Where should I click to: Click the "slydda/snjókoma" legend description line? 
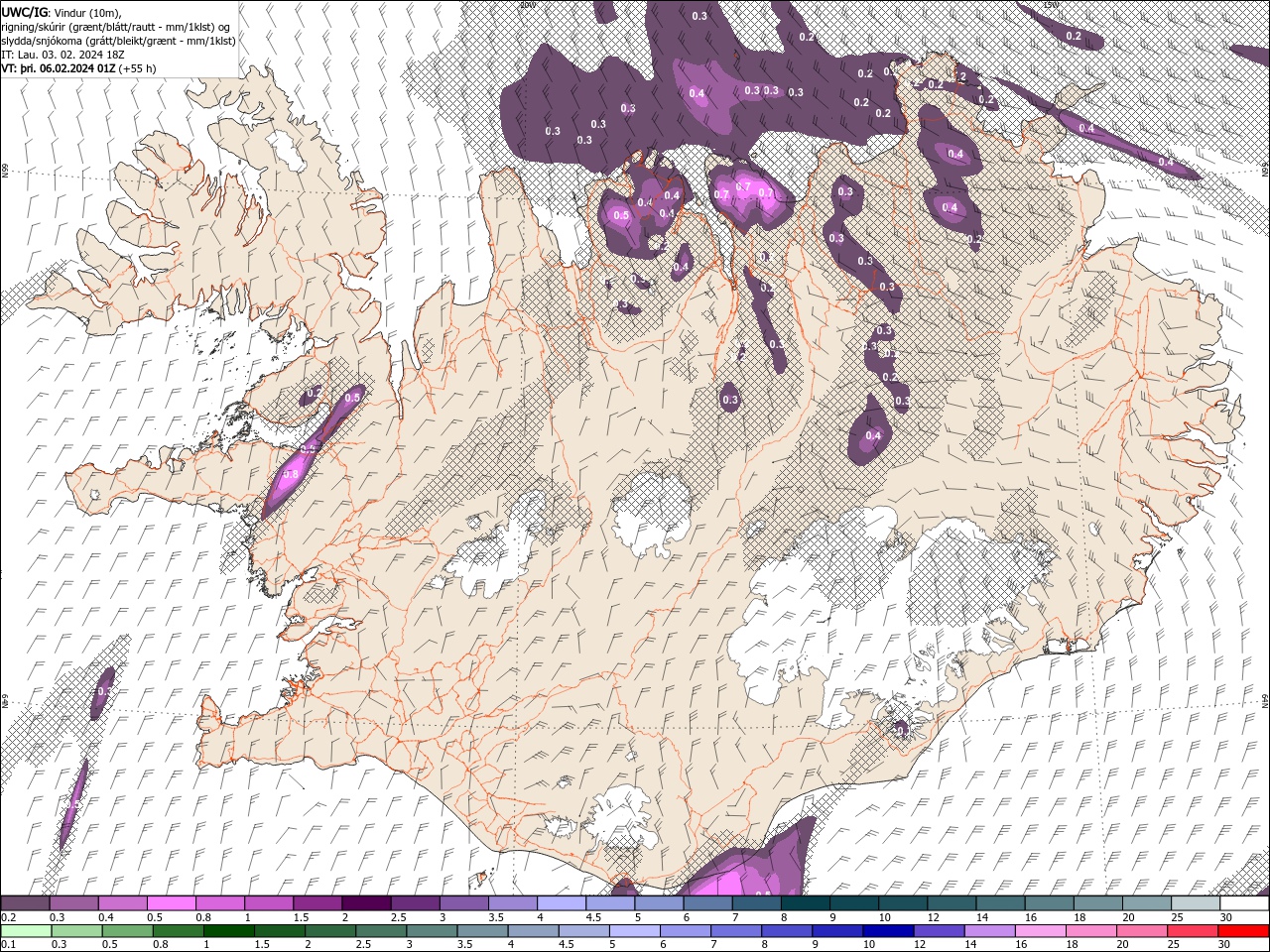point(119,41)
